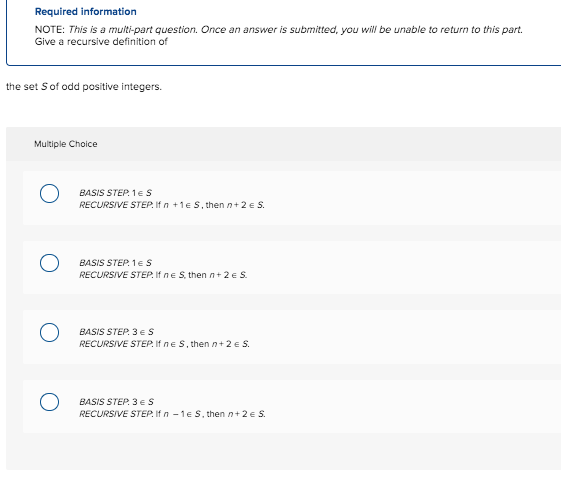Click 'Give a recursive definition of' text
The image size is (561, 480).
point(101,41)
